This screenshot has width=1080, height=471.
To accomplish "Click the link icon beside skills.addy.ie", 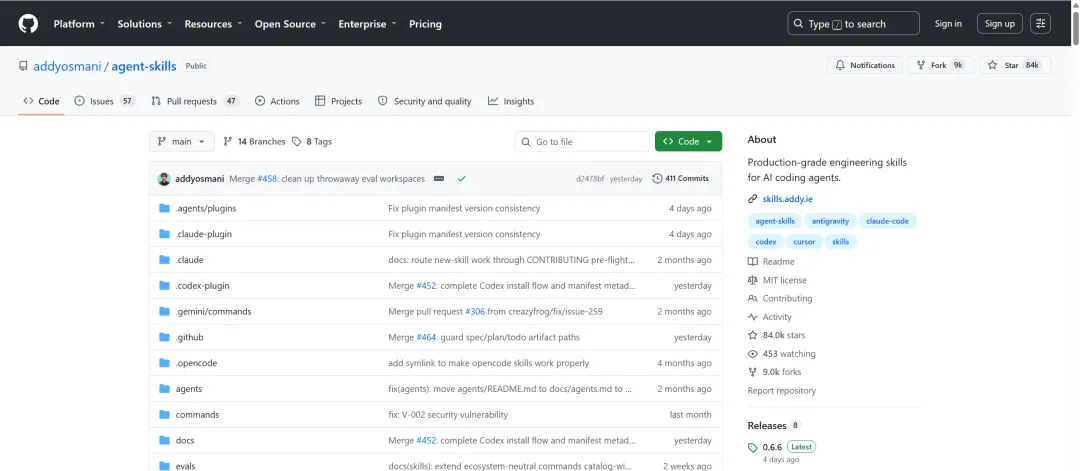I will click(752, 200).
